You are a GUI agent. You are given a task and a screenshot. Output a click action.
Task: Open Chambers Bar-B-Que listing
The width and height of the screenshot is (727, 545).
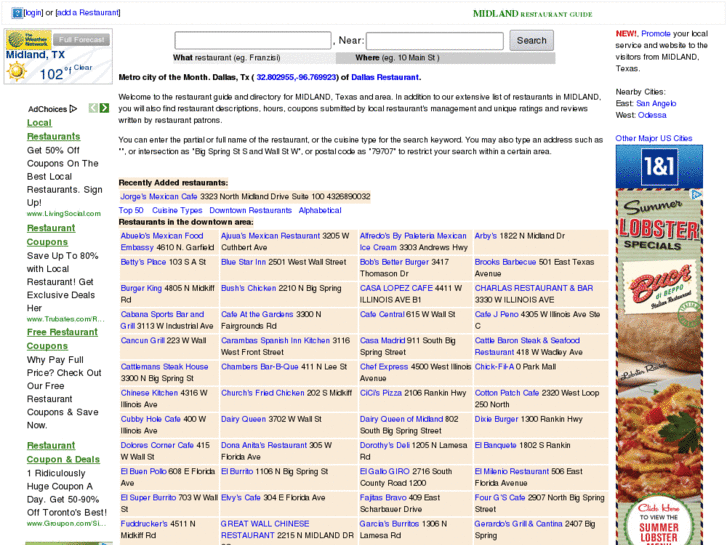(260, 366)
